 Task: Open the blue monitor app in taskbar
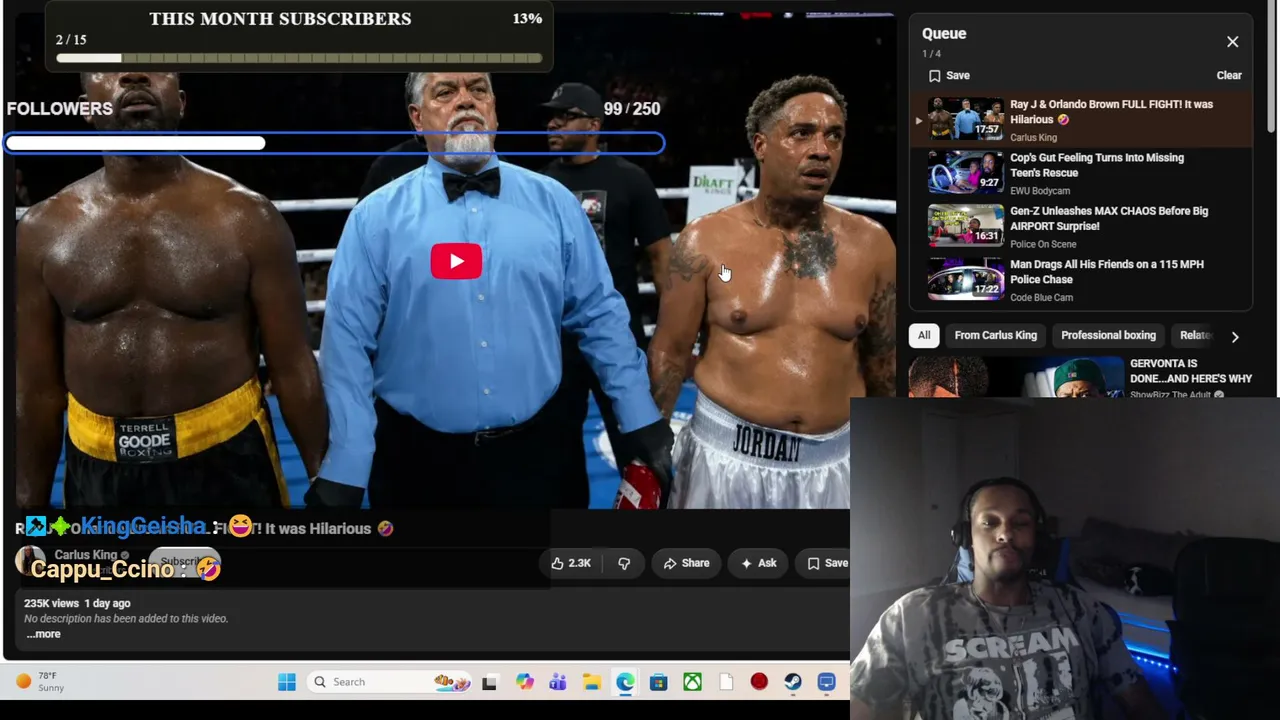coord(826,682)
